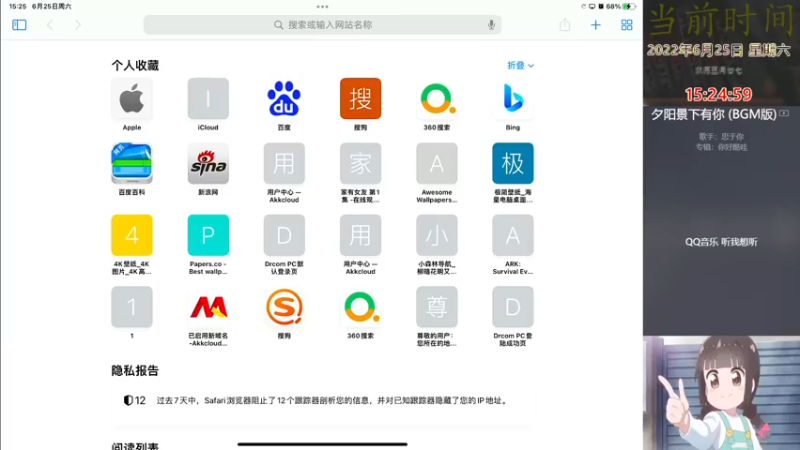Click the 隐私报告 heading
Screen dimensions: 800x450
coord(135,370)
